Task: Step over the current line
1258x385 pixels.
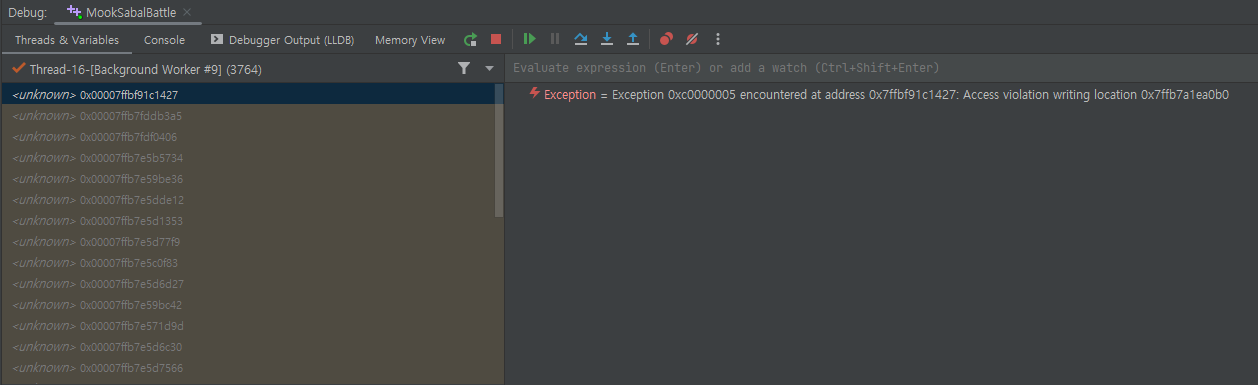Action: tap(581, 39)
